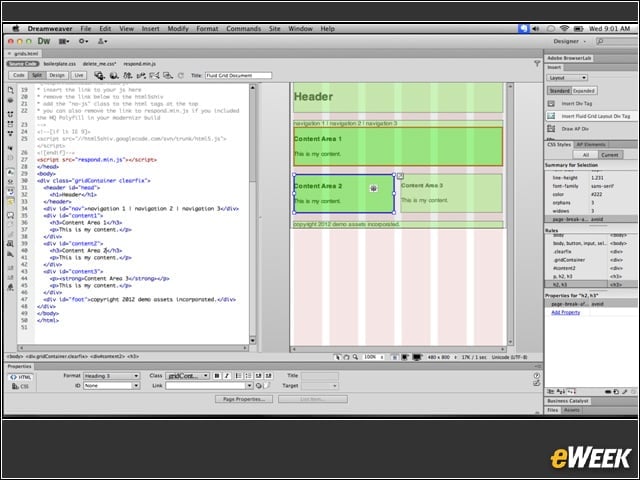Click the Unordered List icon in Properties
This screenshot has width=640, height=480.
click(x=238, y=376)
